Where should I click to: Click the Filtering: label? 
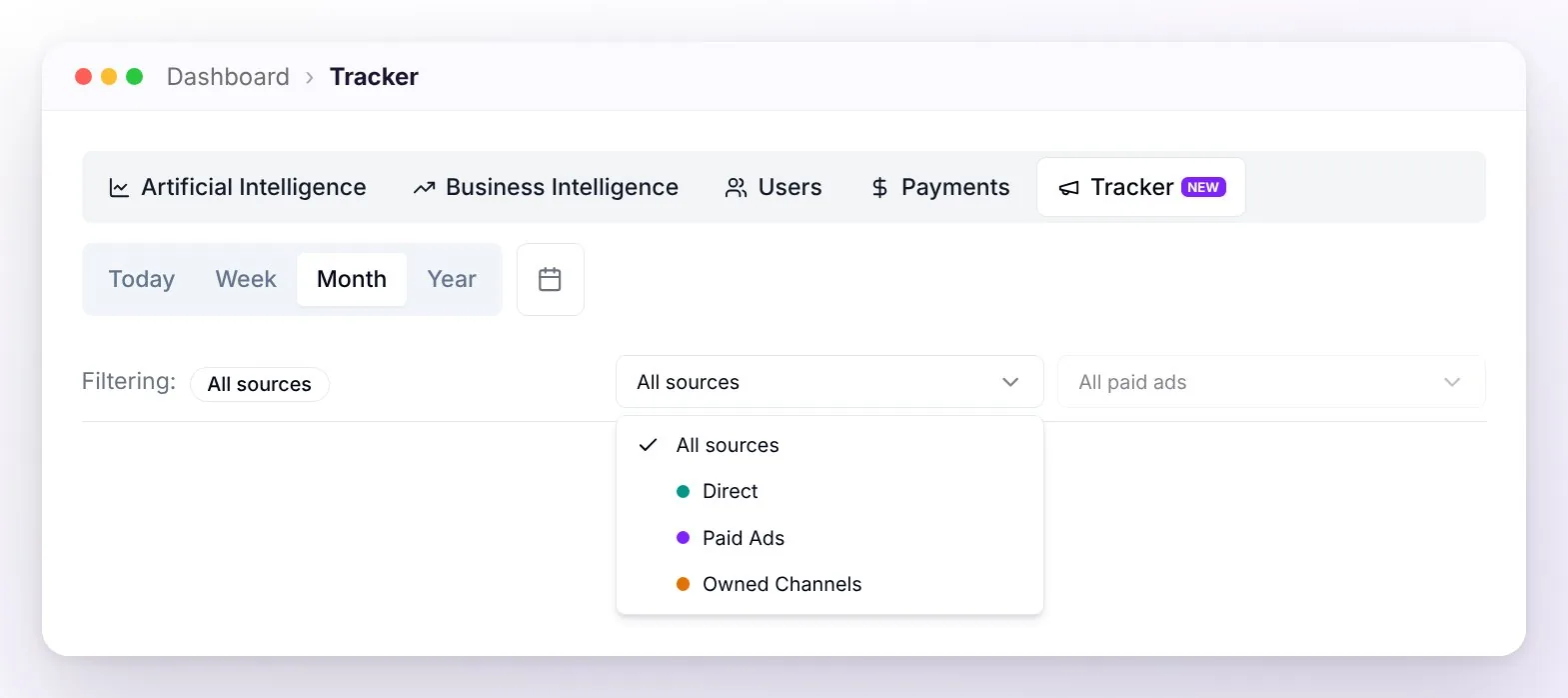click(129, 381)
